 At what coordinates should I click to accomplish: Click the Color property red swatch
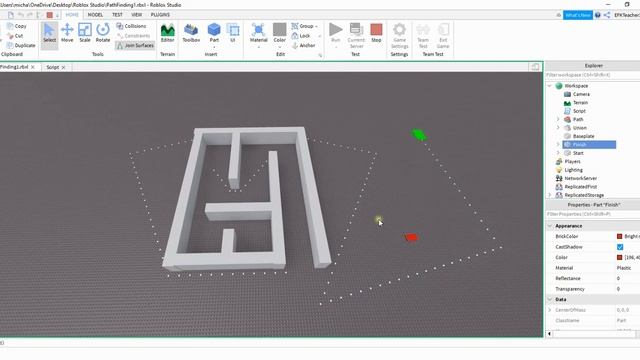pos(619,258)
